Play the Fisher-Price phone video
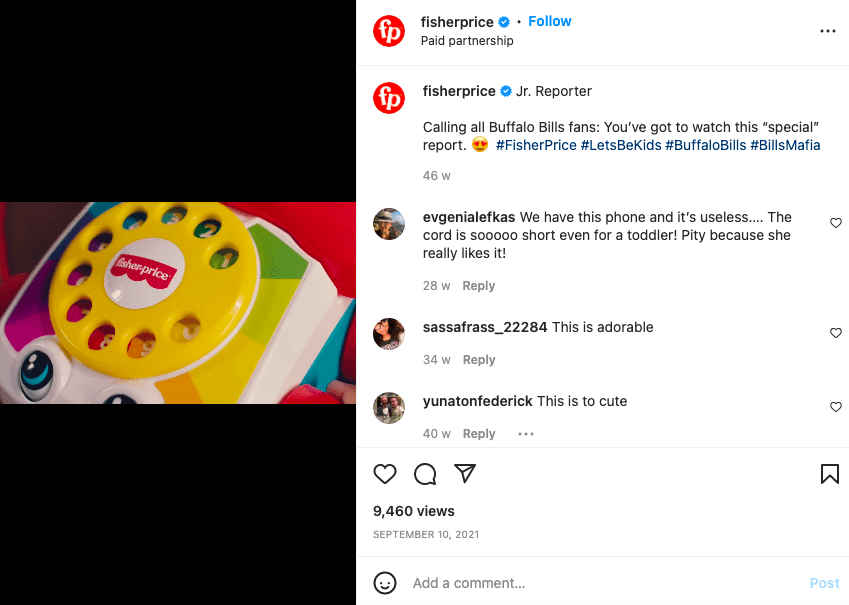849x605 pixels. click(178, 303)
